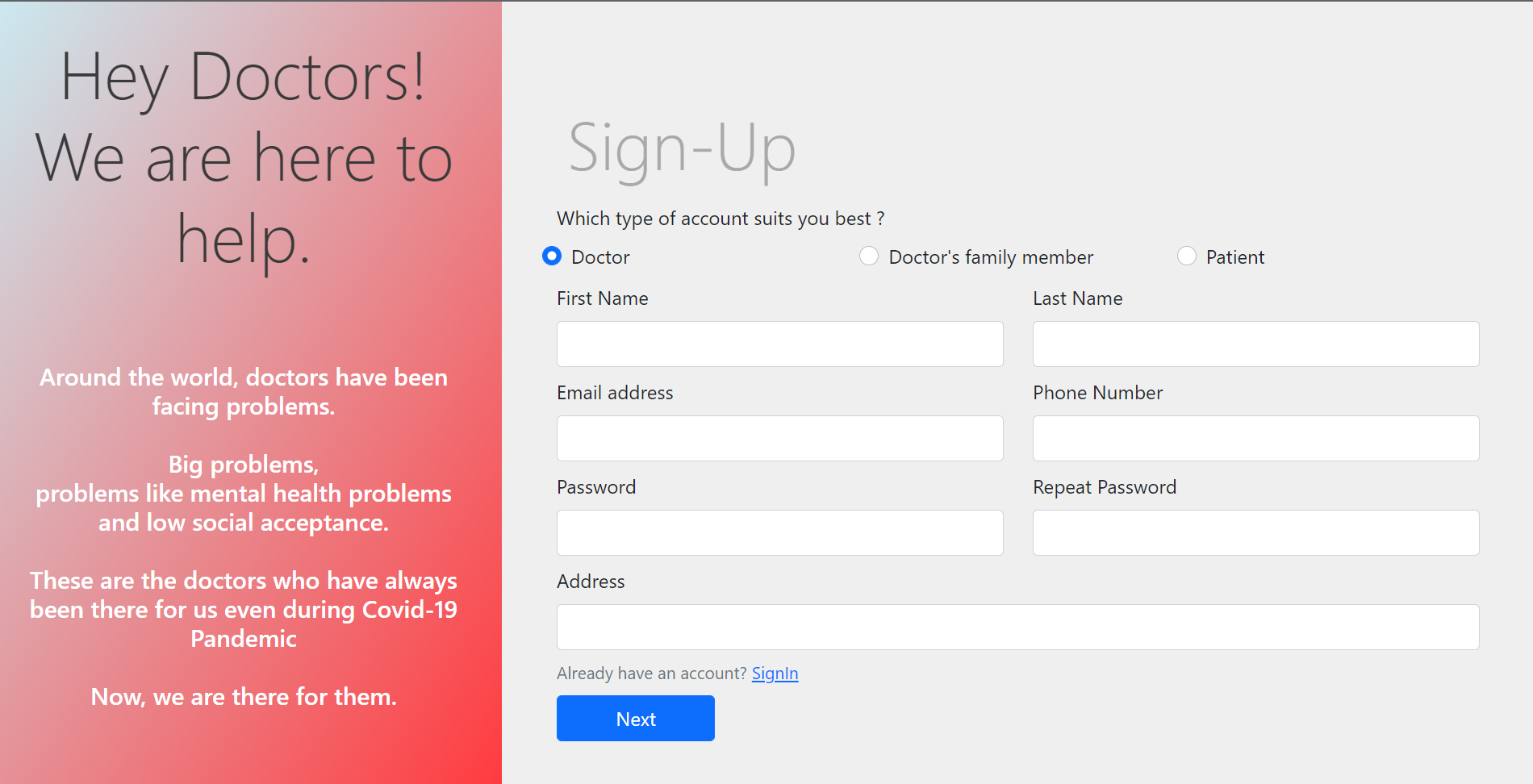This screenshot has height=784, width=1533.
Task: Focus the Password input field
Action: 780,533
